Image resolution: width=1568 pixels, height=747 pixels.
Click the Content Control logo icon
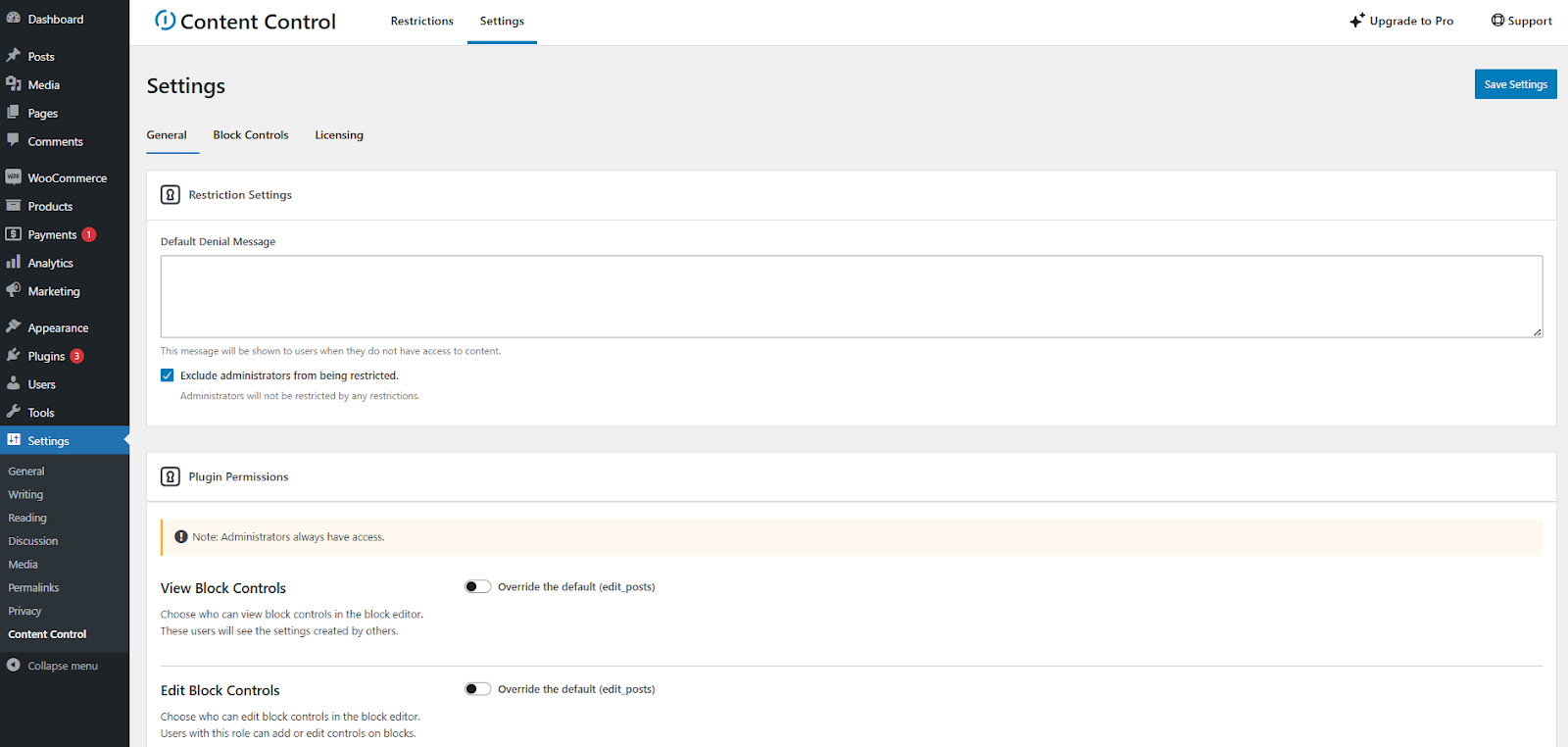166,20
